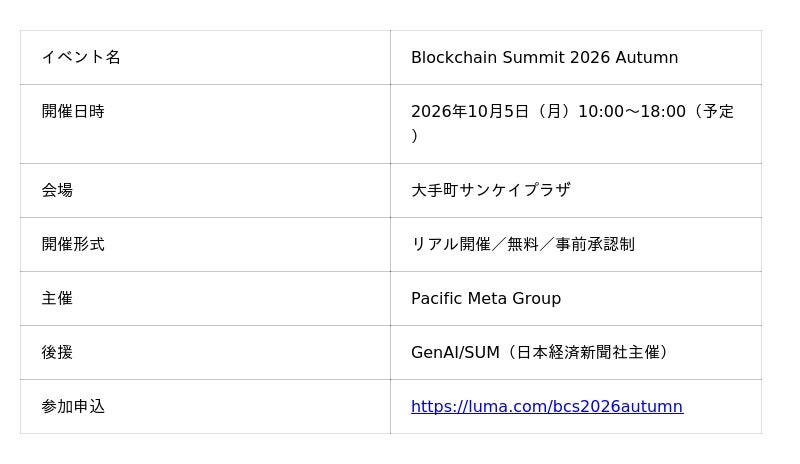The image size is (800, 464).
Task: Select the 大手町サンケイプラザ venue text
Action: coord(491,190)
